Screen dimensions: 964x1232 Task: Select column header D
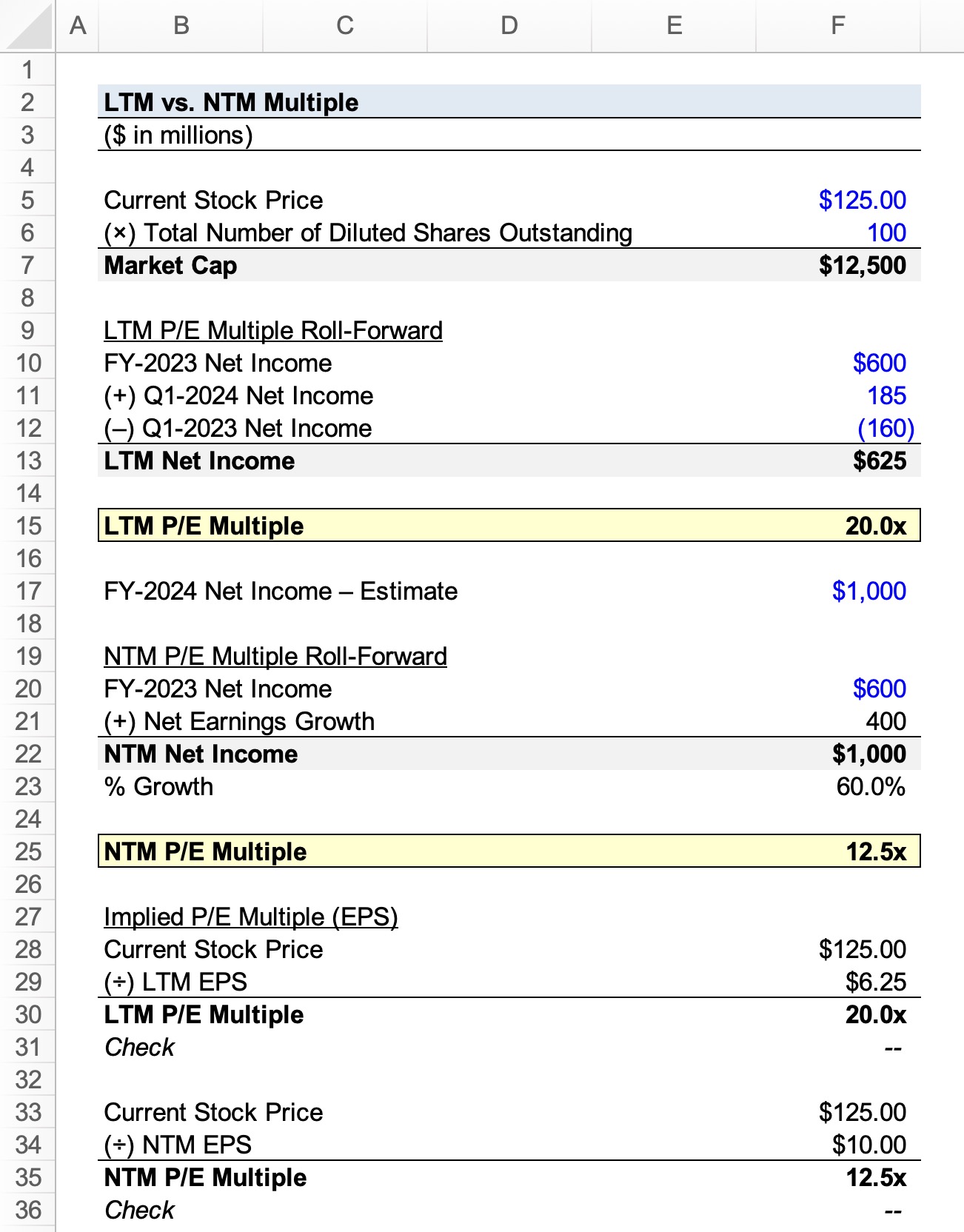tap(509, 26)
